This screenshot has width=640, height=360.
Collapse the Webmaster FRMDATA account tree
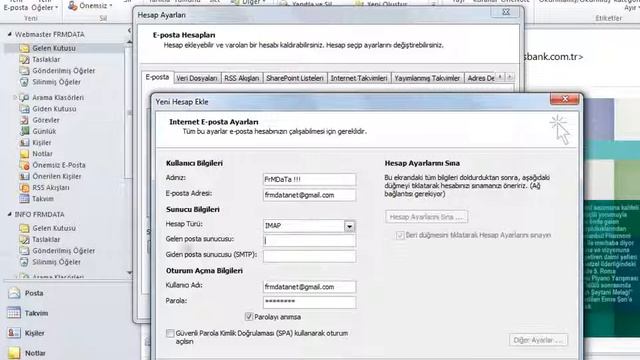coord(9,35)
